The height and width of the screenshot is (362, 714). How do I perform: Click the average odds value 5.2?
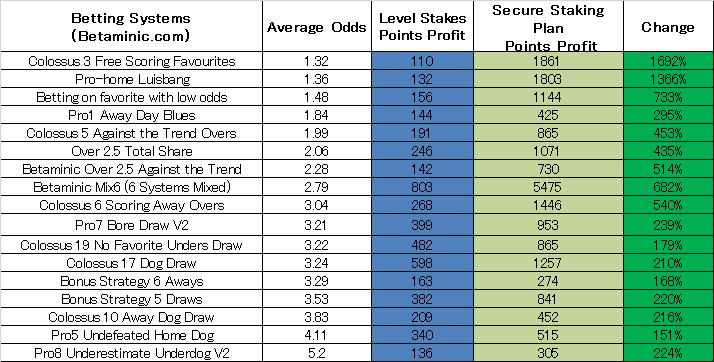point(316,353)
